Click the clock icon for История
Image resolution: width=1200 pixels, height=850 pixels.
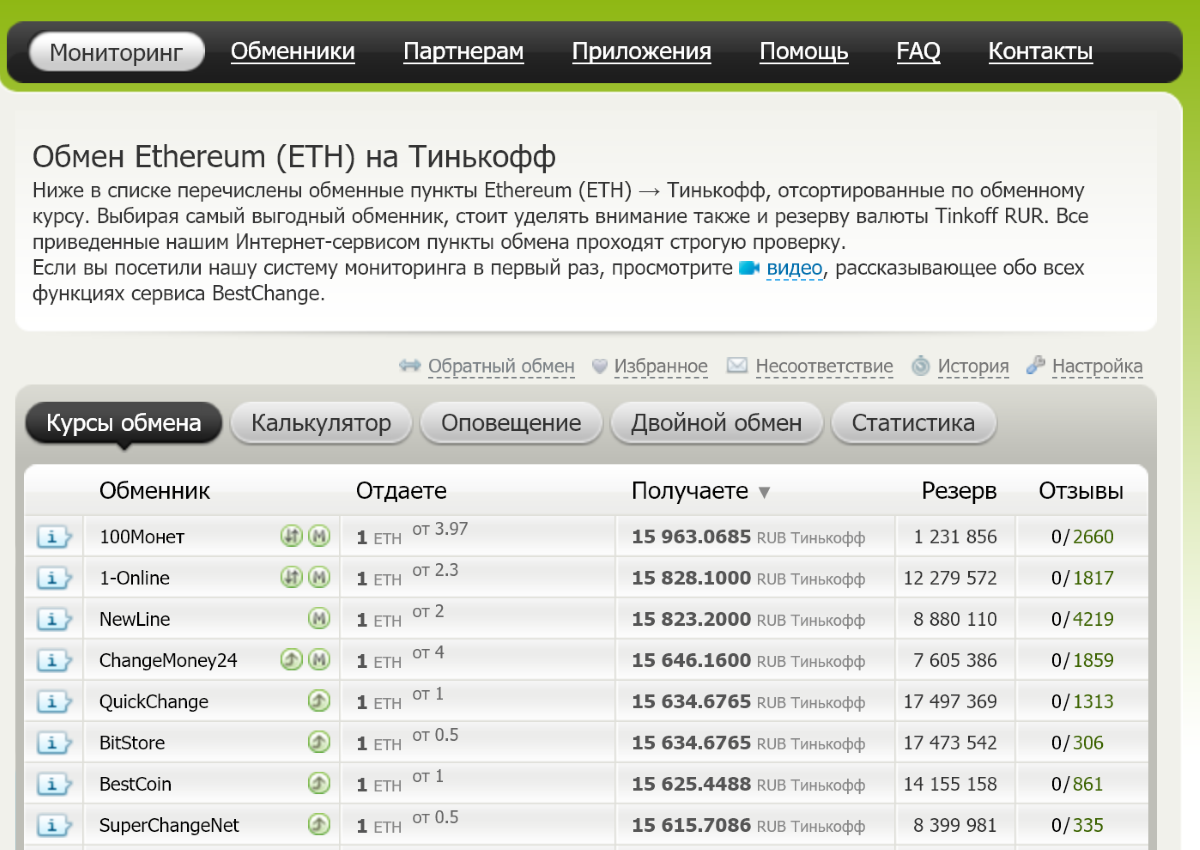tap(920, 366)
